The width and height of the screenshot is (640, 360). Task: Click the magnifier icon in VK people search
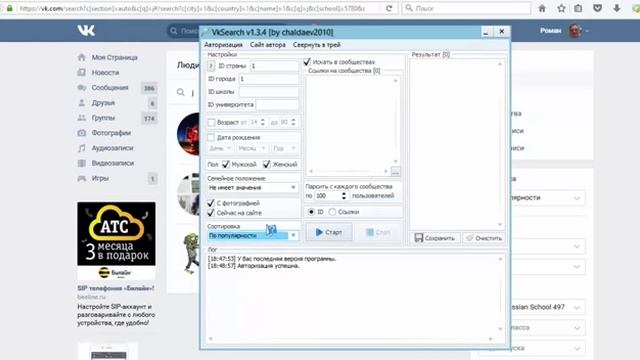pos(180,93)
